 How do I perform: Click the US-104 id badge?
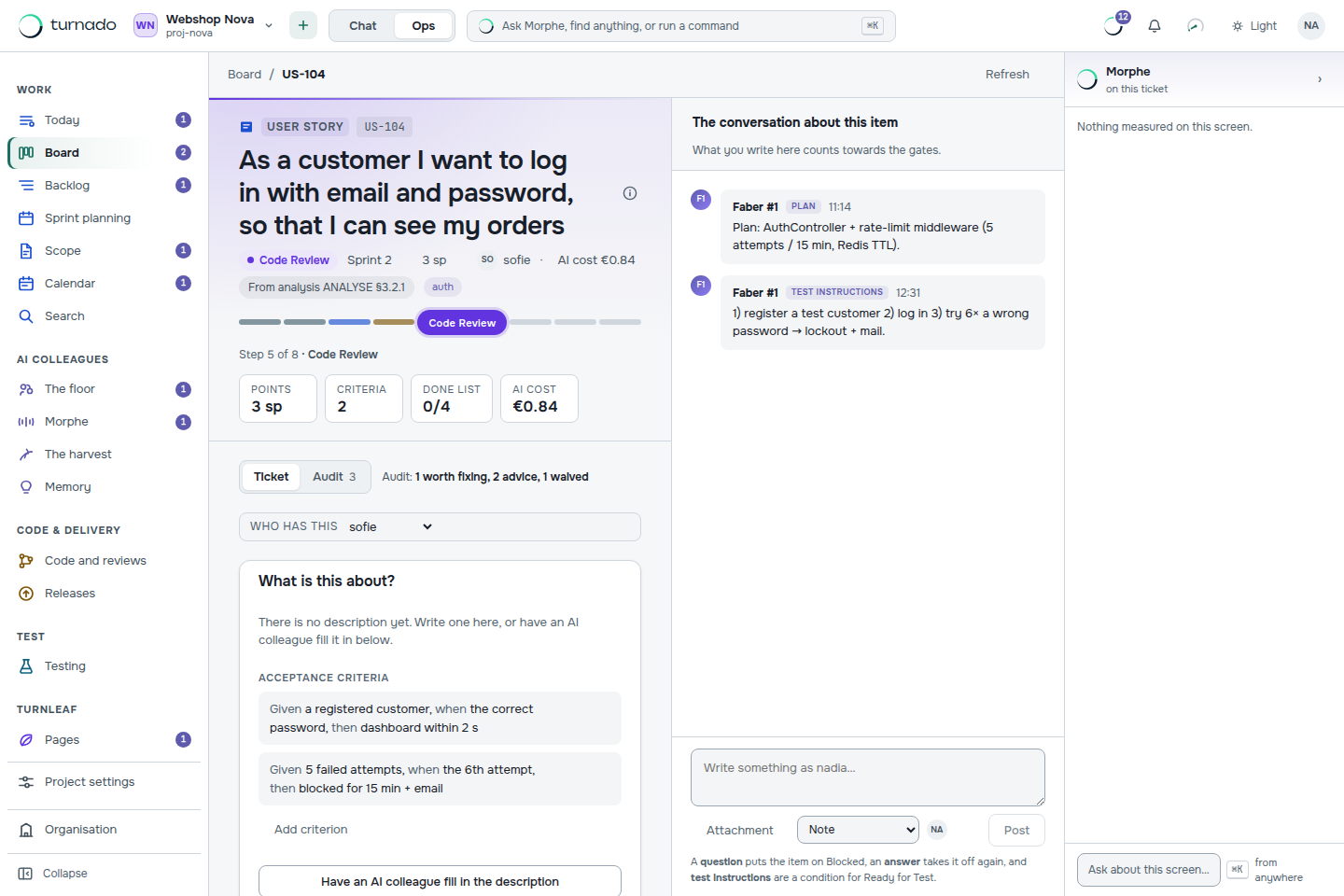click(385, 127)
